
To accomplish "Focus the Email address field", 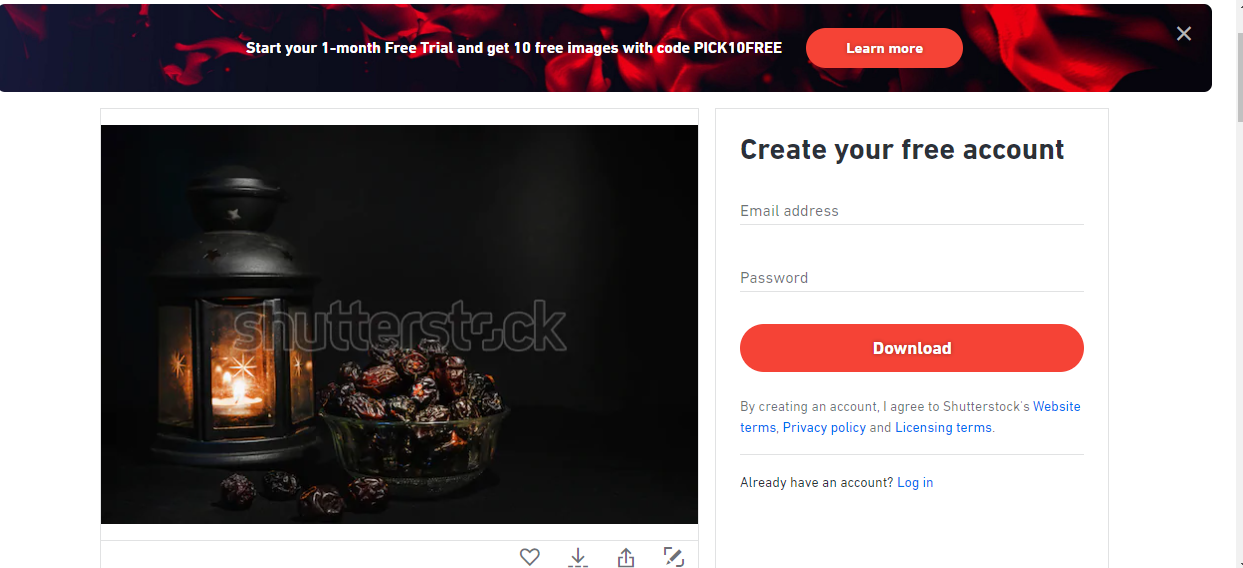I will pyautogui.click(x=912, y=211).
